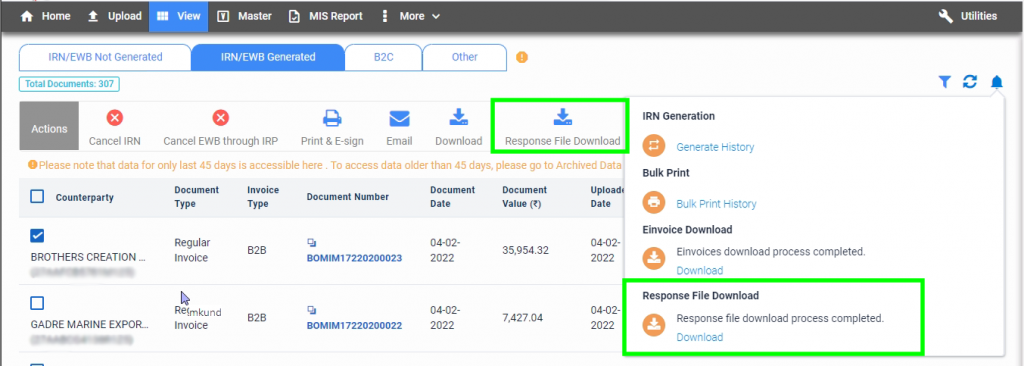Click the Document Value column header
1024x366 pixels.
tap(524, 197)
